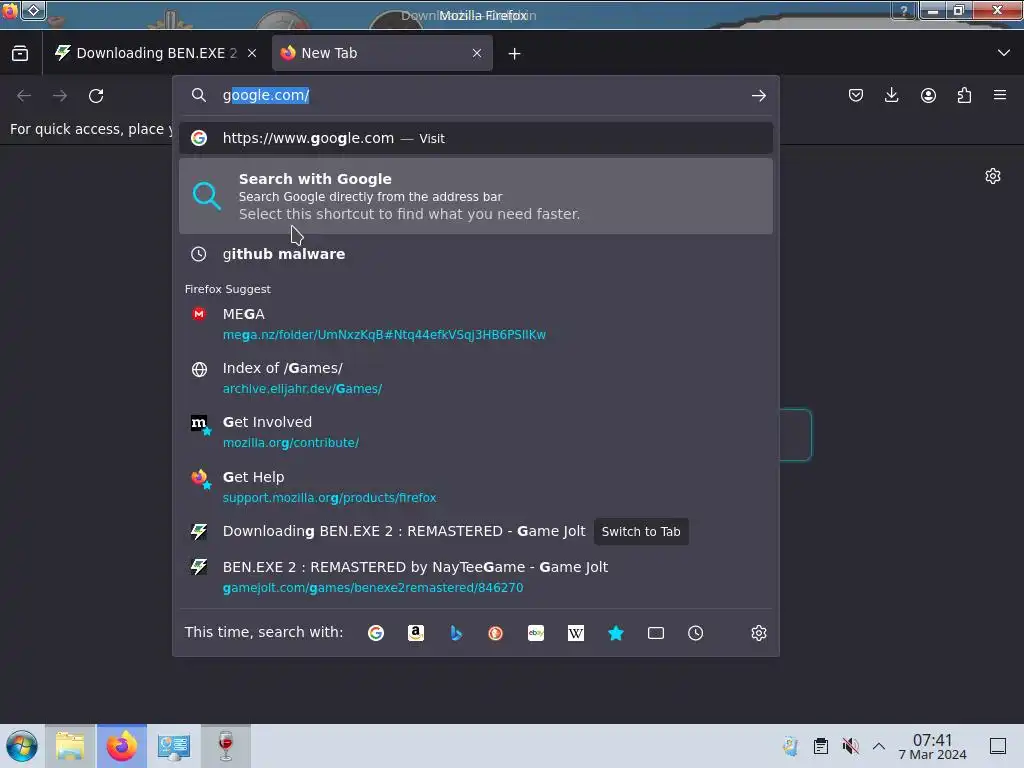Visit https://www.google.com suggestion
1024x768 pixels.
coord(476,138)
